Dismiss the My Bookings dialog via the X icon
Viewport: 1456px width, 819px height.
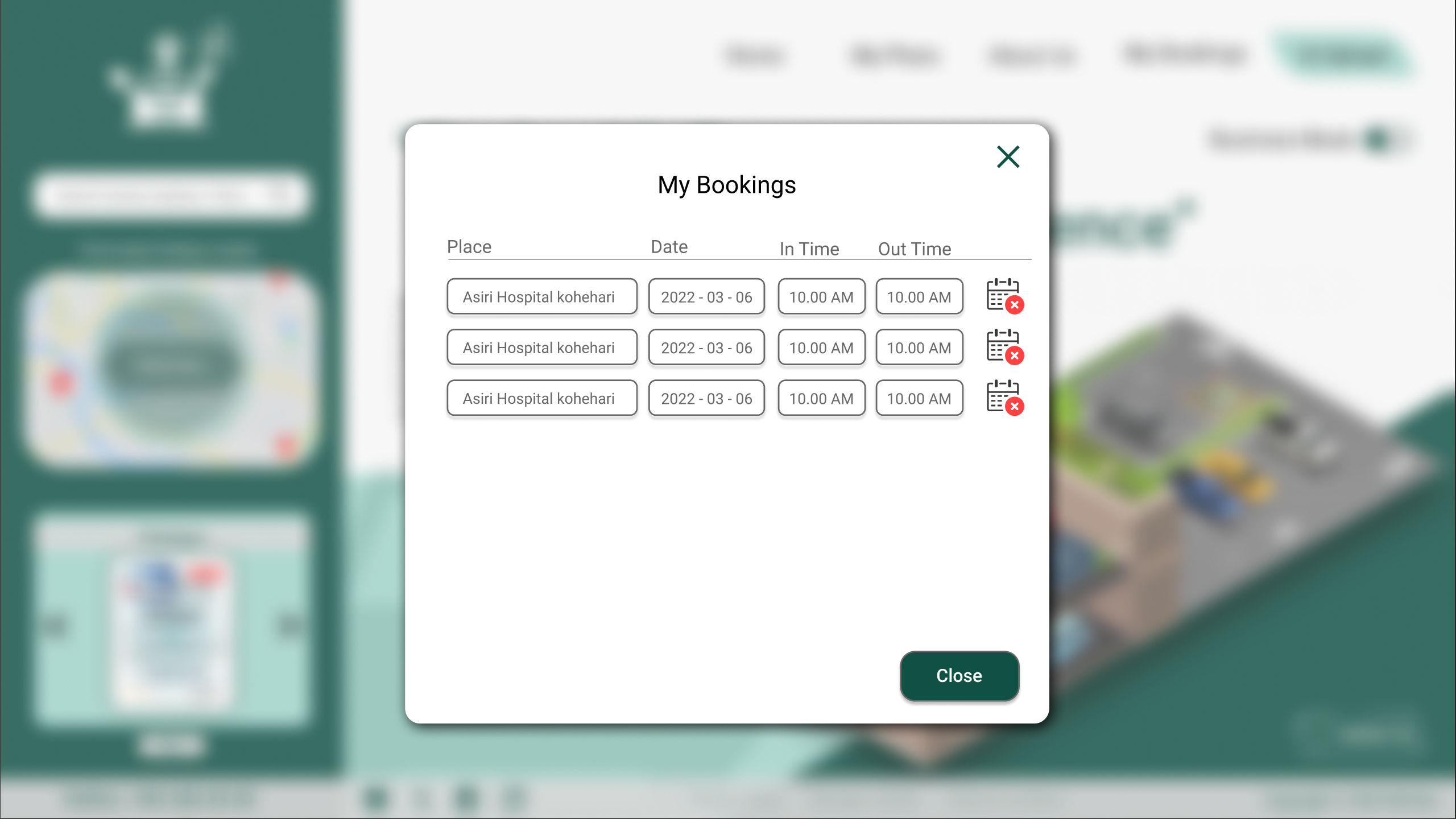pos(1007,158)
